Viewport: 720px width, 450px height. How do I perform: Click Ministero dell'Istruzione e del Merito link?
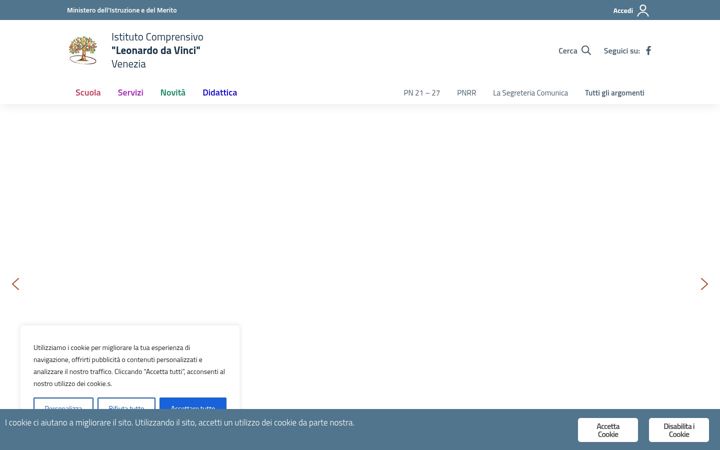(x=122, y=10)
